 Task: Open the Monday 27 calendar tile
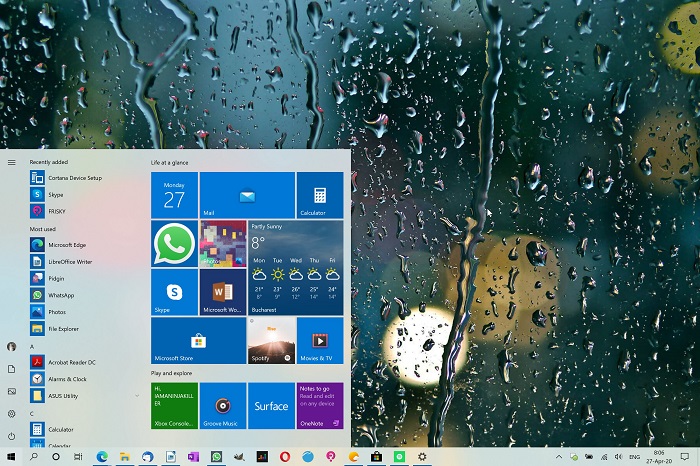(x=174, y=195)
